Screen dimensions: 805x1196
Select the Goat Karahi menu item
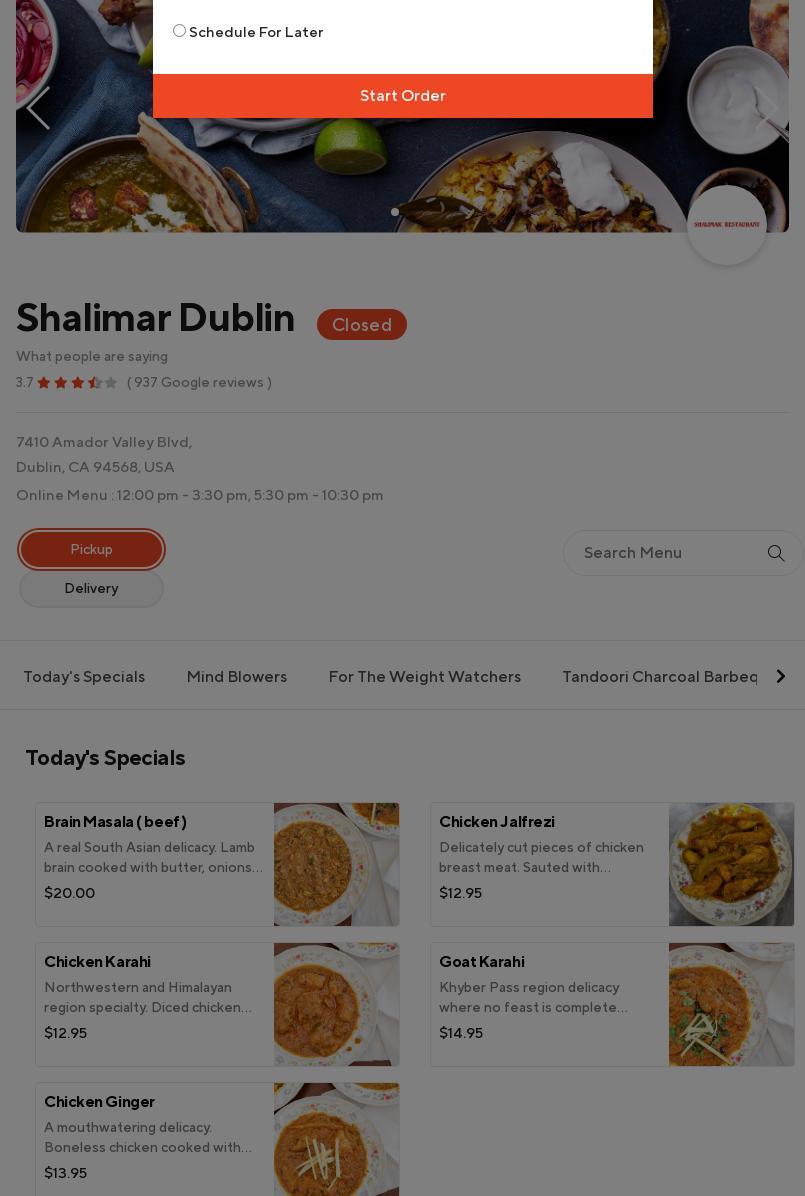612,1004
